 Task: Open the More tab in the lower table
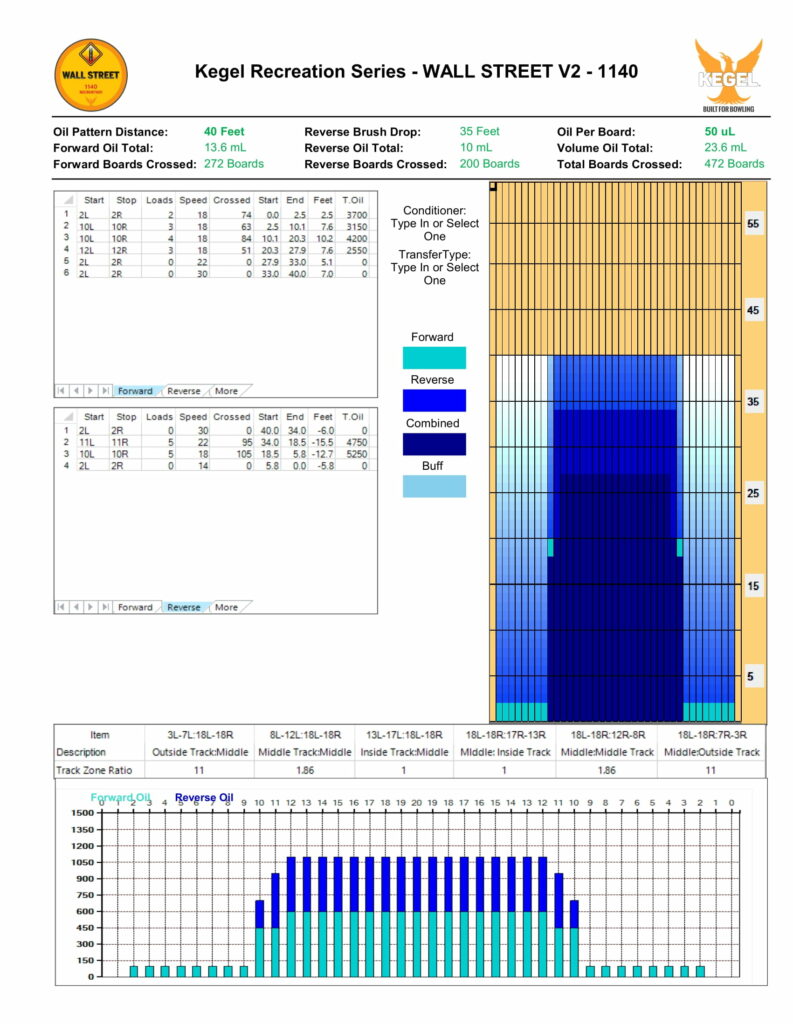227,607
